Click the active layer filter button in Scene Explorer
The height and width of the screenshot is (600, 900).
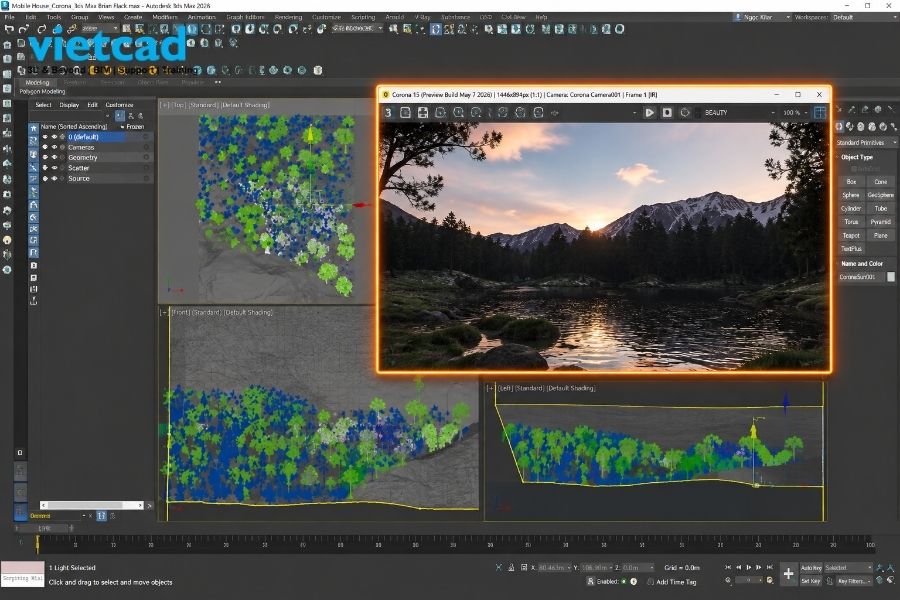click(119, 115)
